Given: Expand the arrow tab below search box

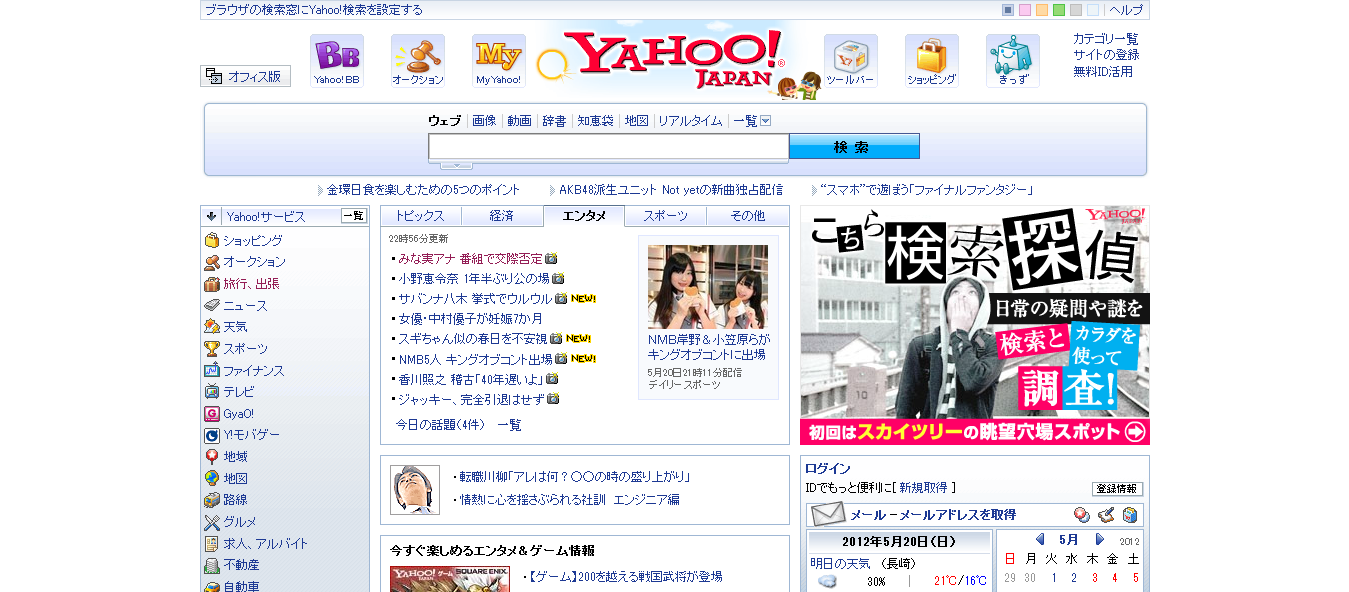Looking at the screenshot, I should (x=456, y=165).
